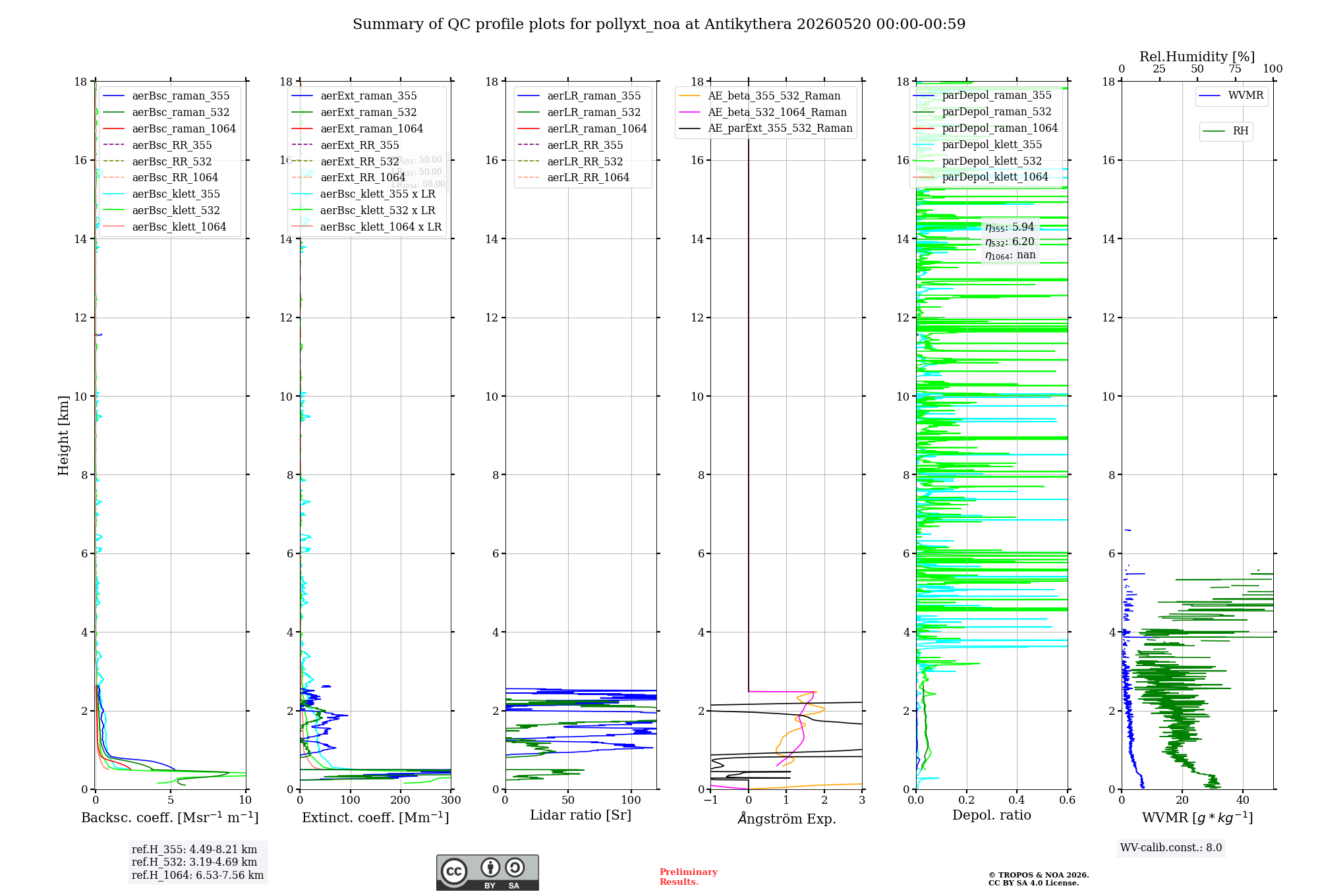
Task: Click the 'parDepol_klett_355' legend entry
Action: 978,145
